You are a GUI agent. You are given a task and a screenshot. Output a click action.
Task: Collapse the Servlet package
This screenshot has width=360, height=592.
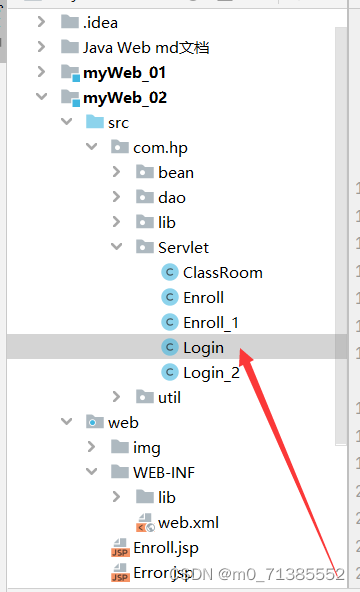117,247
